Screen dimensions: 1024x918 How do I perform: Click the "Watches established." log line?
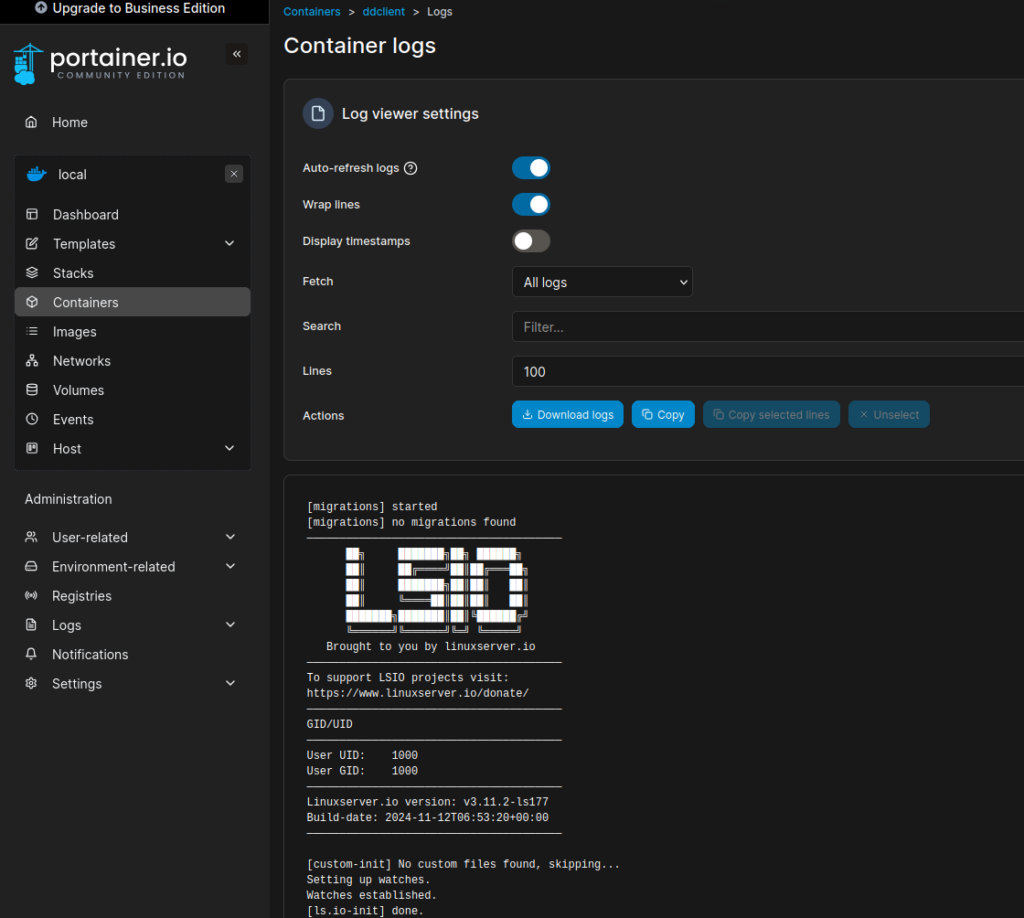tap(371, 895)
